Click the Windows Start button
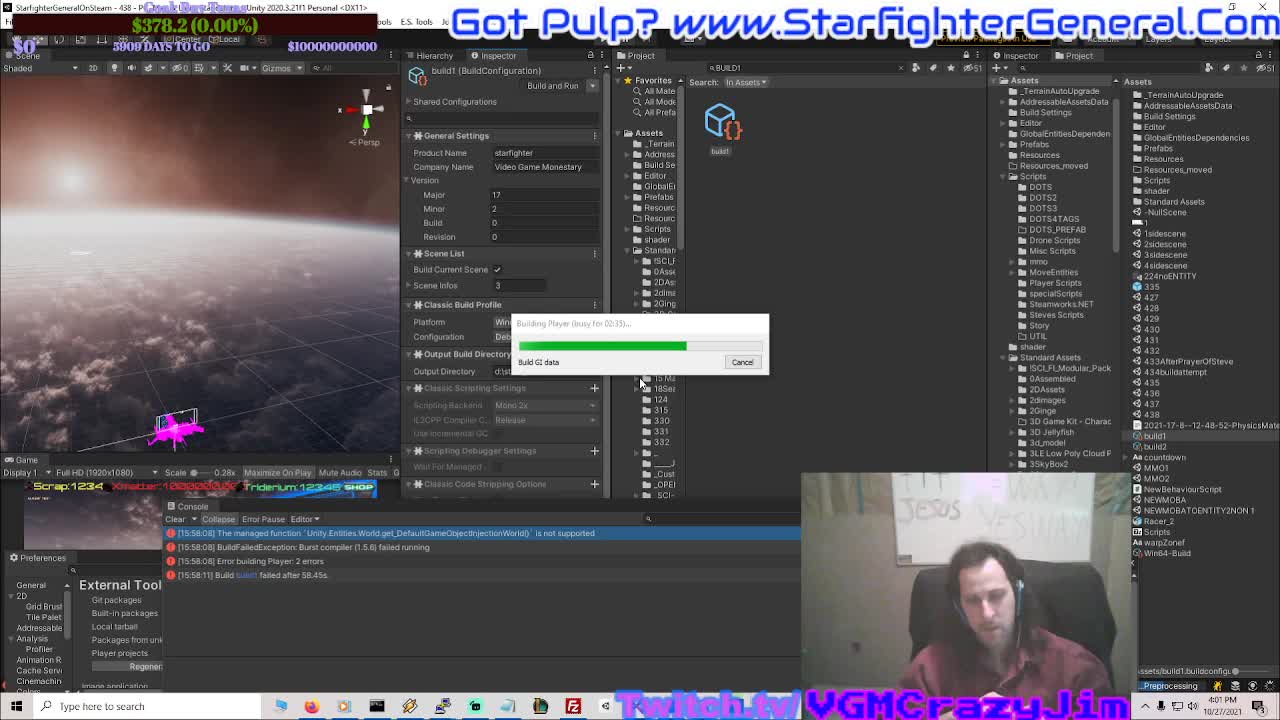This screenshot has height=720, width=1280. tap(16, 706)
